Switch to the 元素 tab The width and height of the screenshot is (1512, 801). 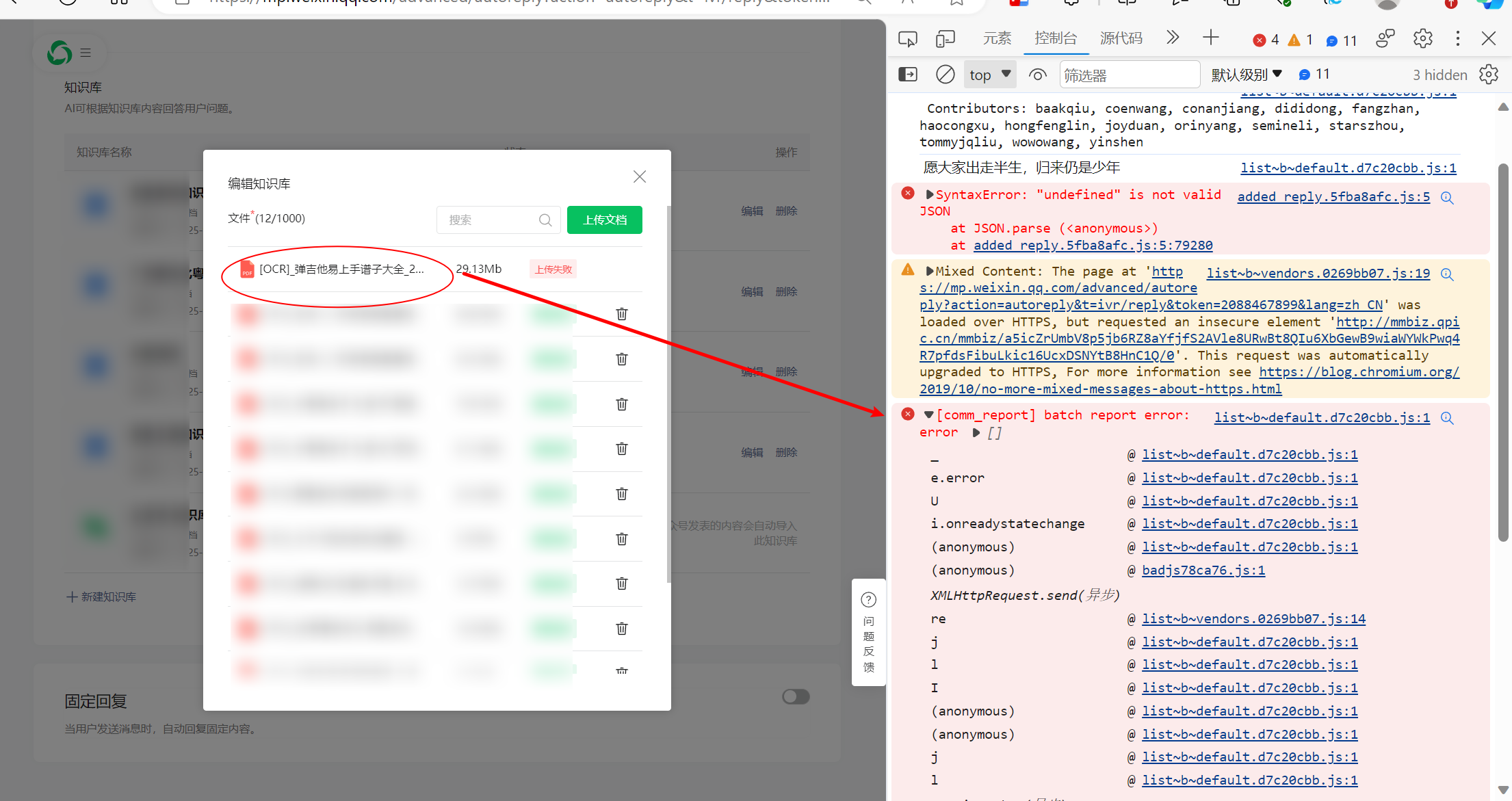996,38
